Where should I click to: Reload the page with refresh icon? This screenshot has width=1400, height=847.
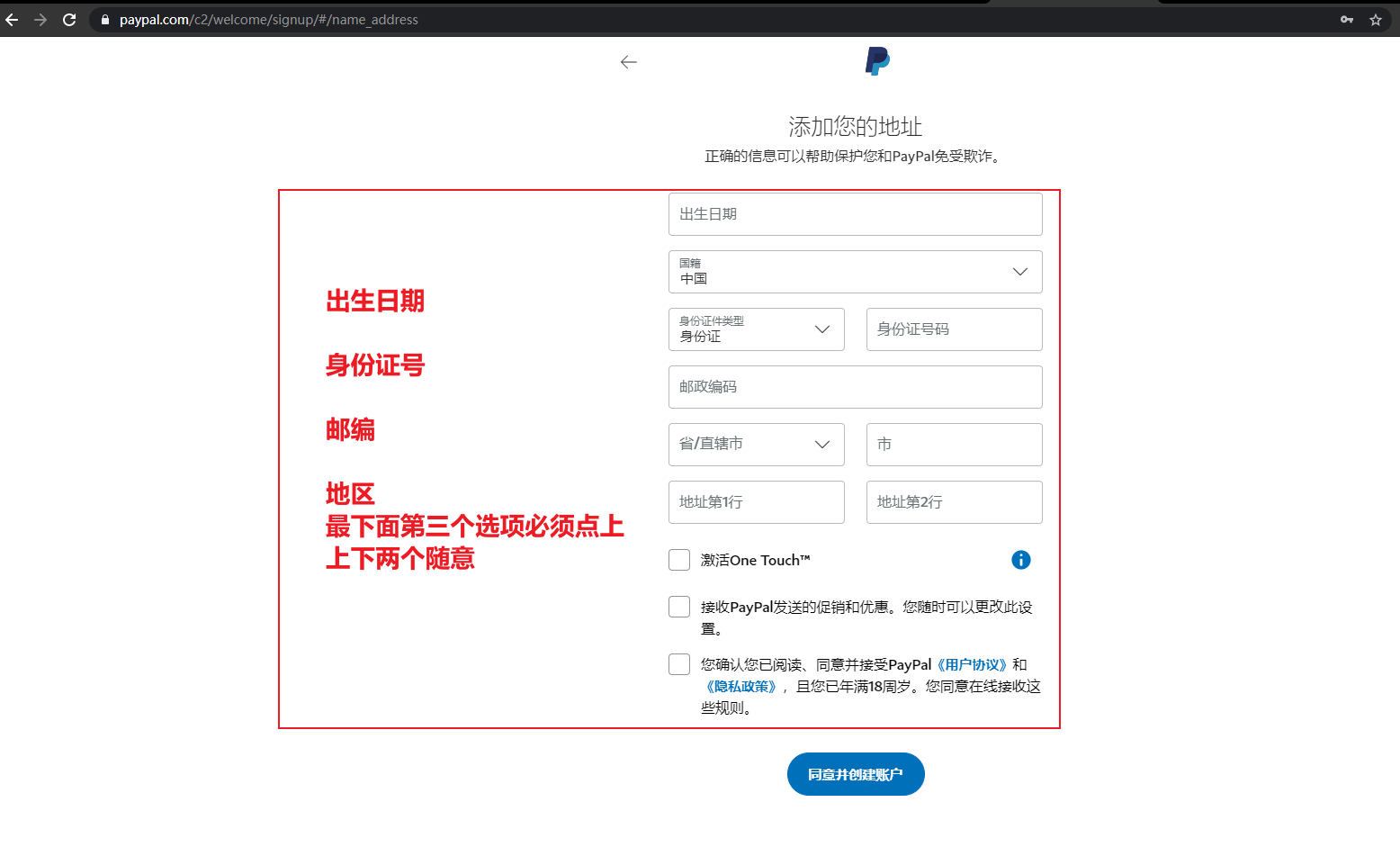(x=69, y=20)
